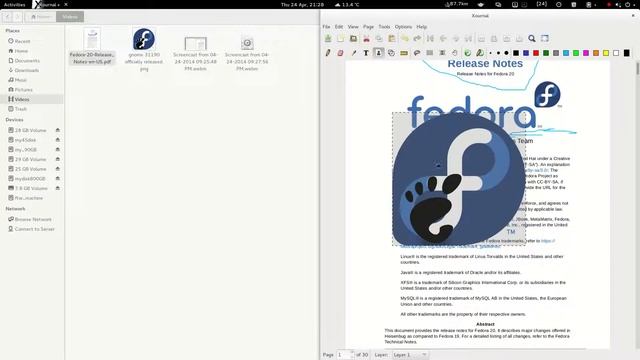
Task: Open the Layer dropdown in Xournal status bar
Action: 410,355
